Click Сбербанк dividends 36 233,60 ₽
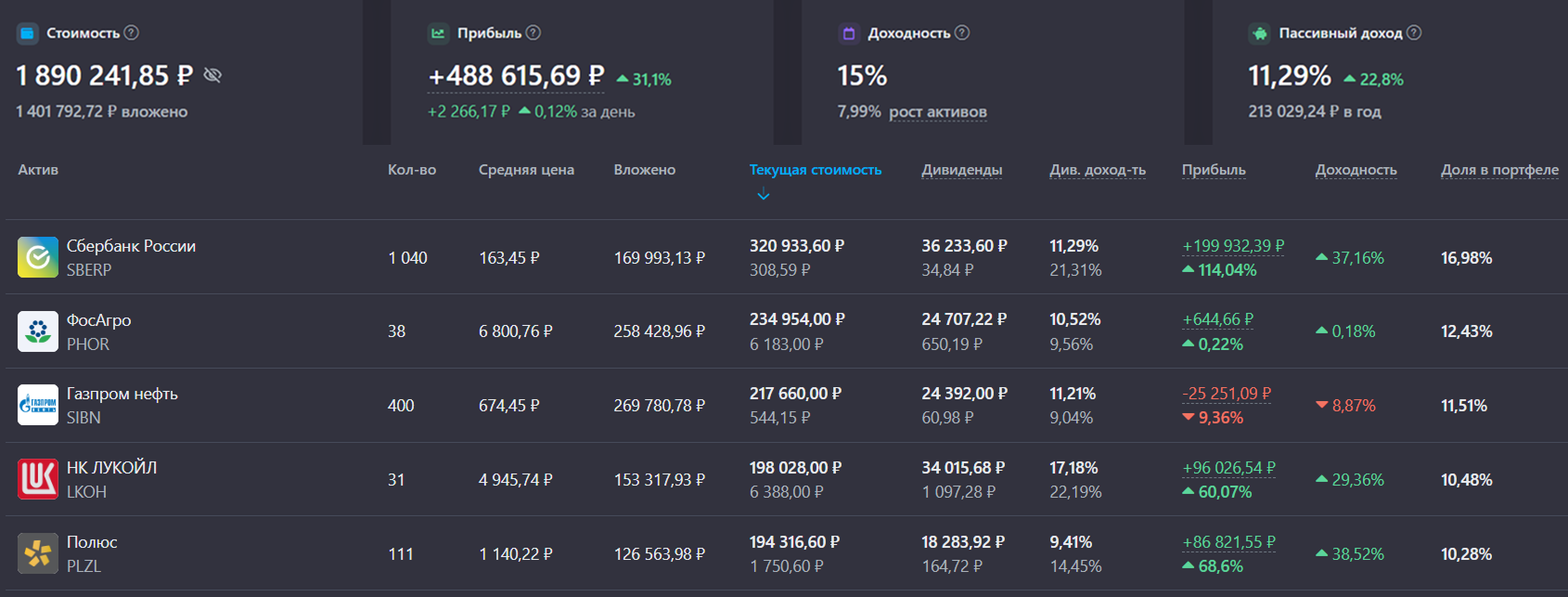 964,246
